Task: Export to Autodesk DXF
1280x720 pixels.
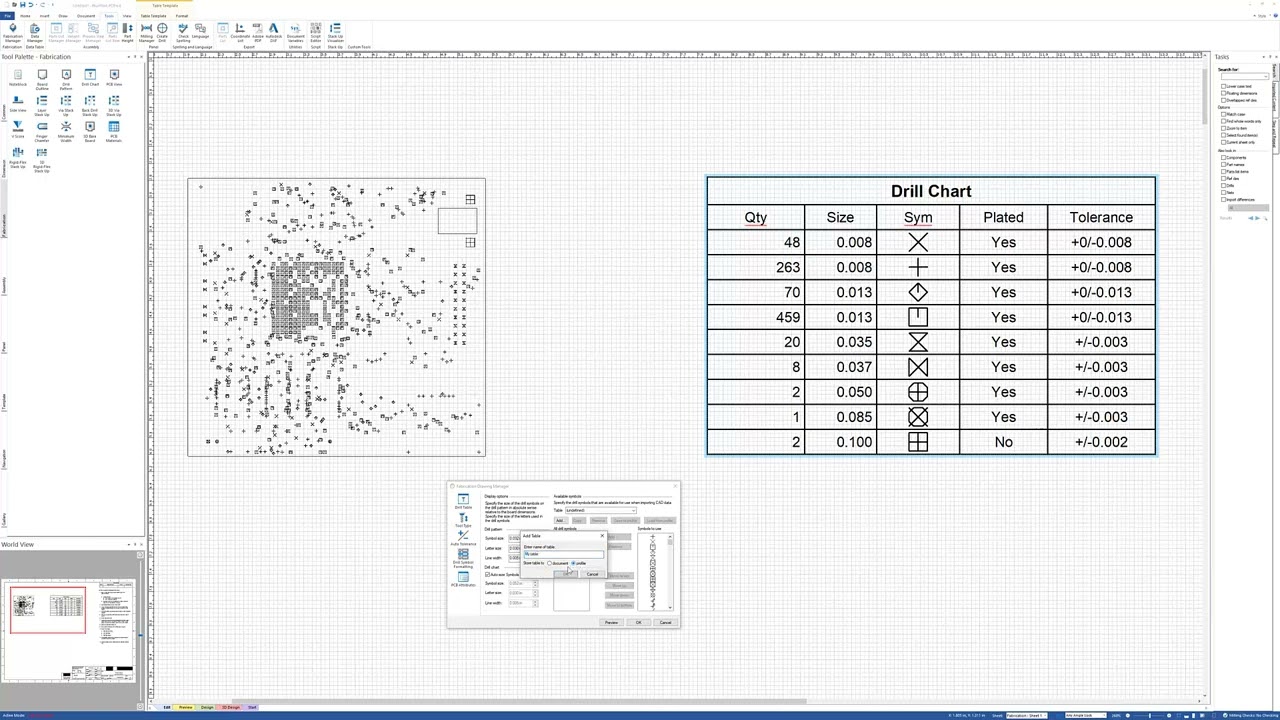Action: 274,34
